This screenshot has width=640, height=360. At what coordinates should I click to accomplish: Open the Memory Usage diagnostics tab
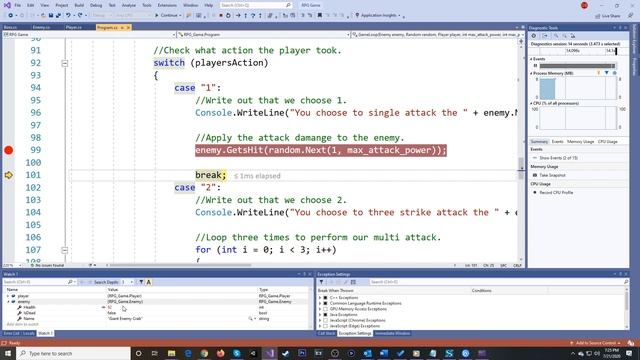pos(580,142)
